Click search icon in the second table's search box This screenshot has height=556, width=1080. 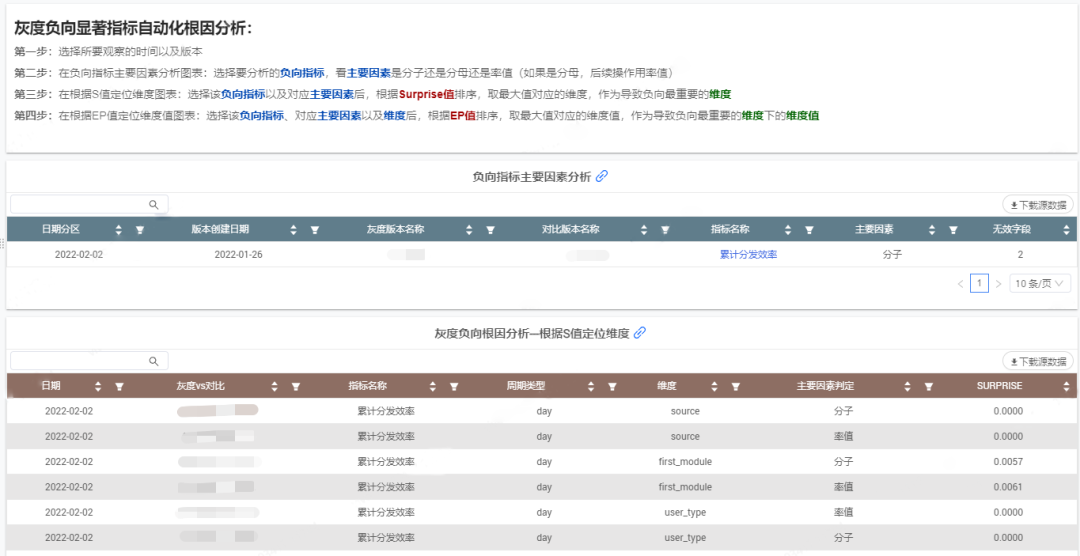(x=154, y=361)
